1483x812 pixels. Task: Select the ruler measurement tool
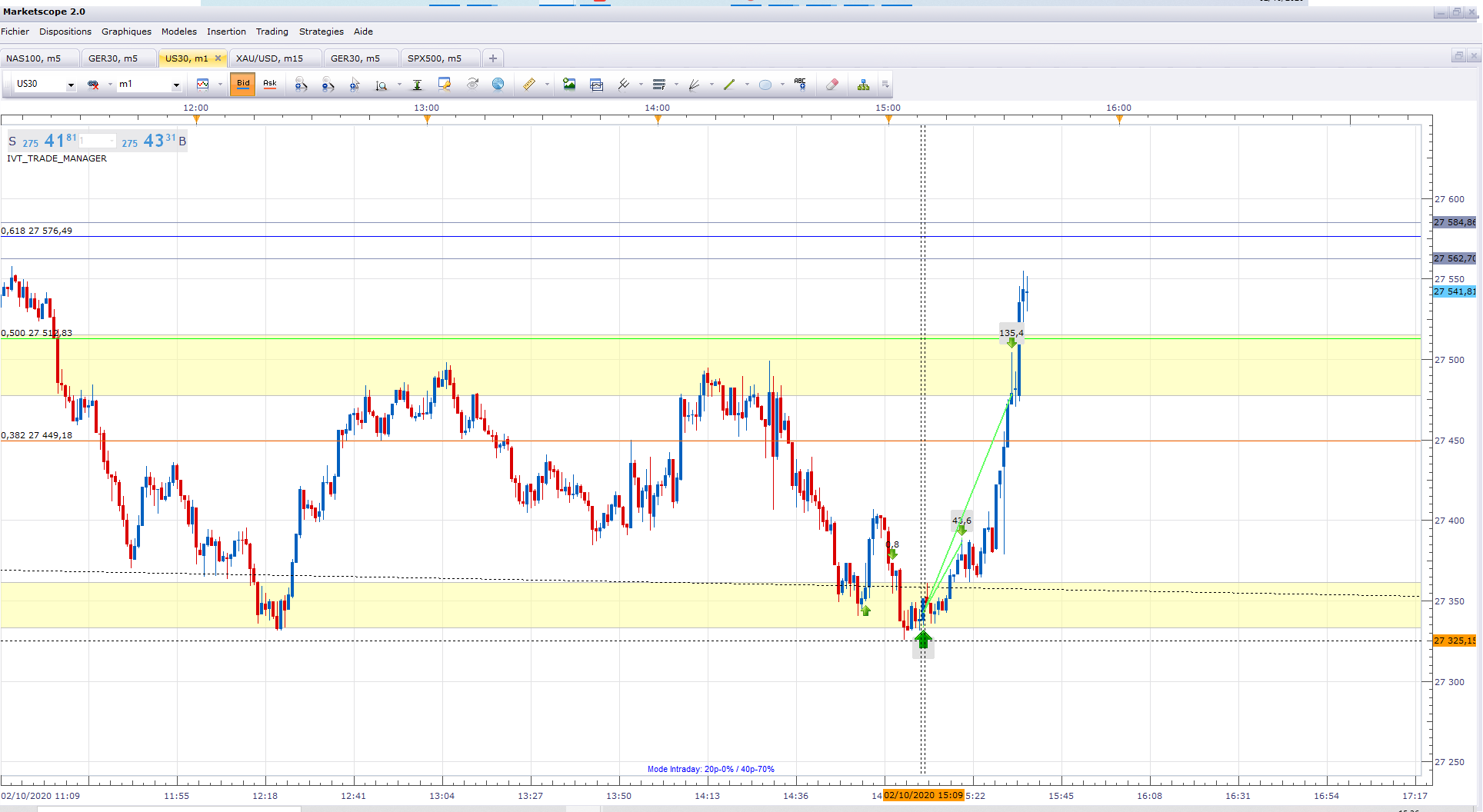pos(529,85)
